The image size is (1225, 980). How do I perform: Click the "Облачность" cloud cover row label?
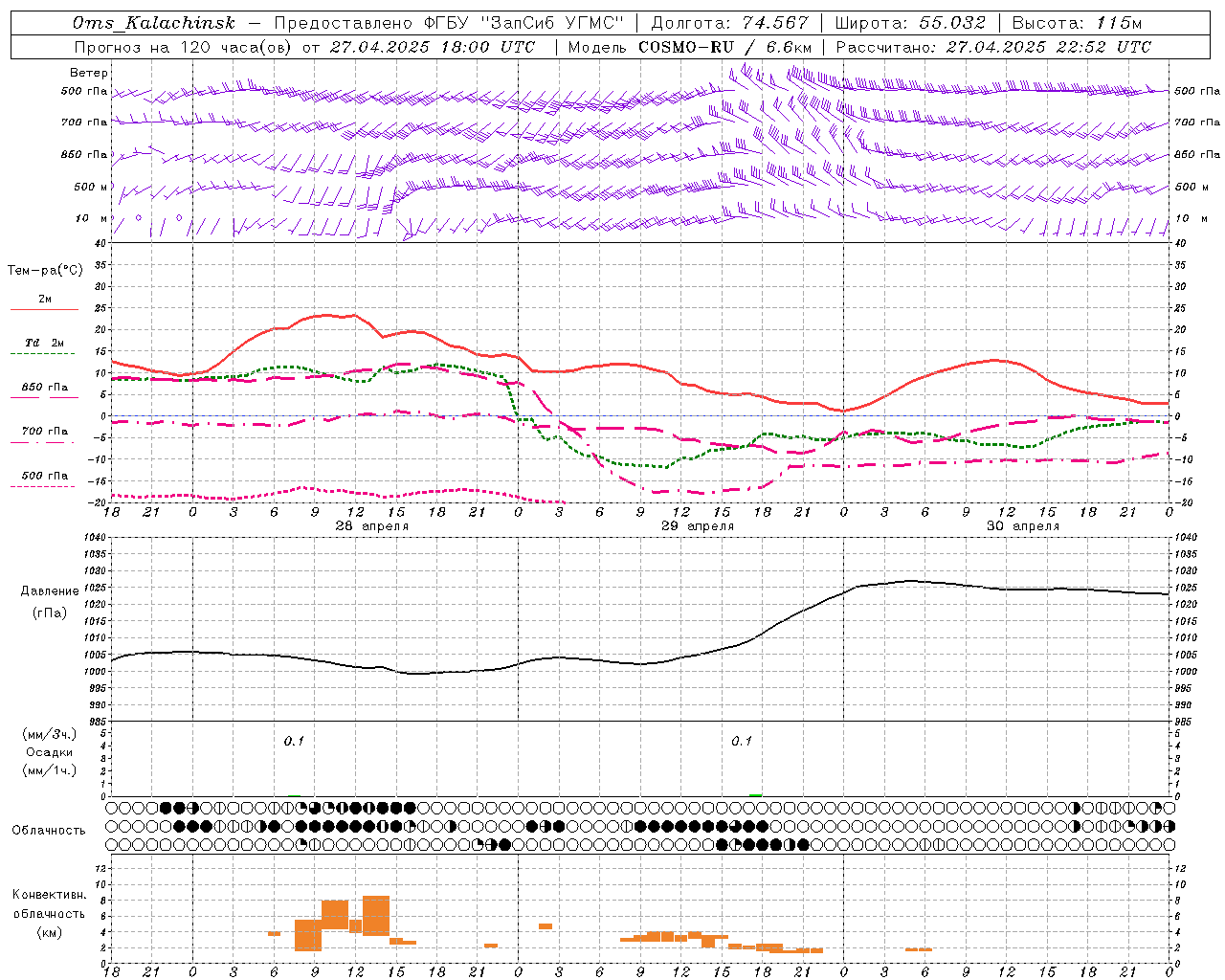(49, 831)
